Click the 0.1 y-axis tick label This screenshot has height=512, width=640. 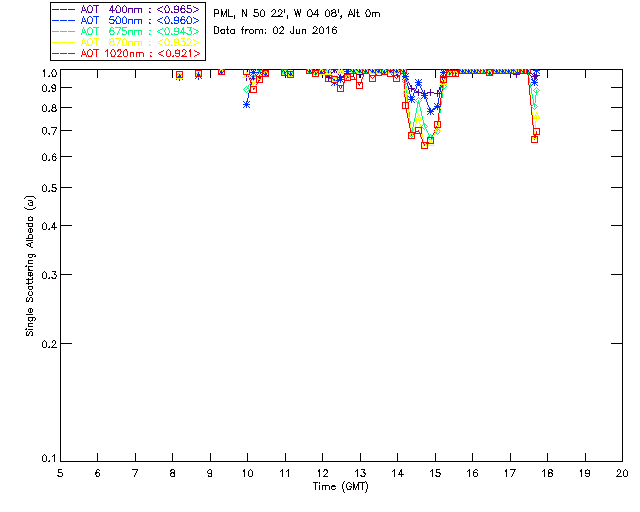coord(49,459)
